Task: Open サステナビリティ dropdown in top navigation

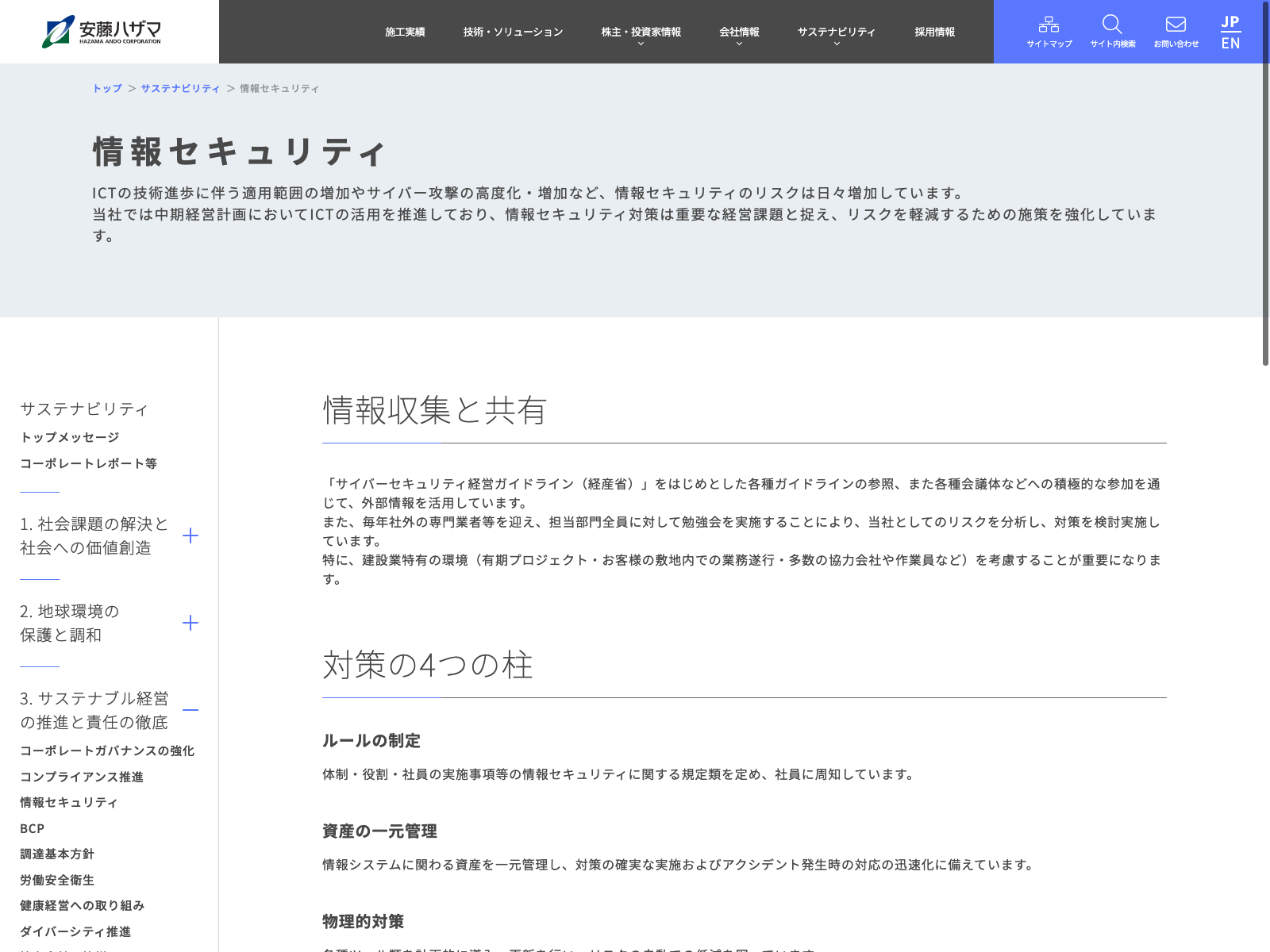Action: (x=836, y=33)
